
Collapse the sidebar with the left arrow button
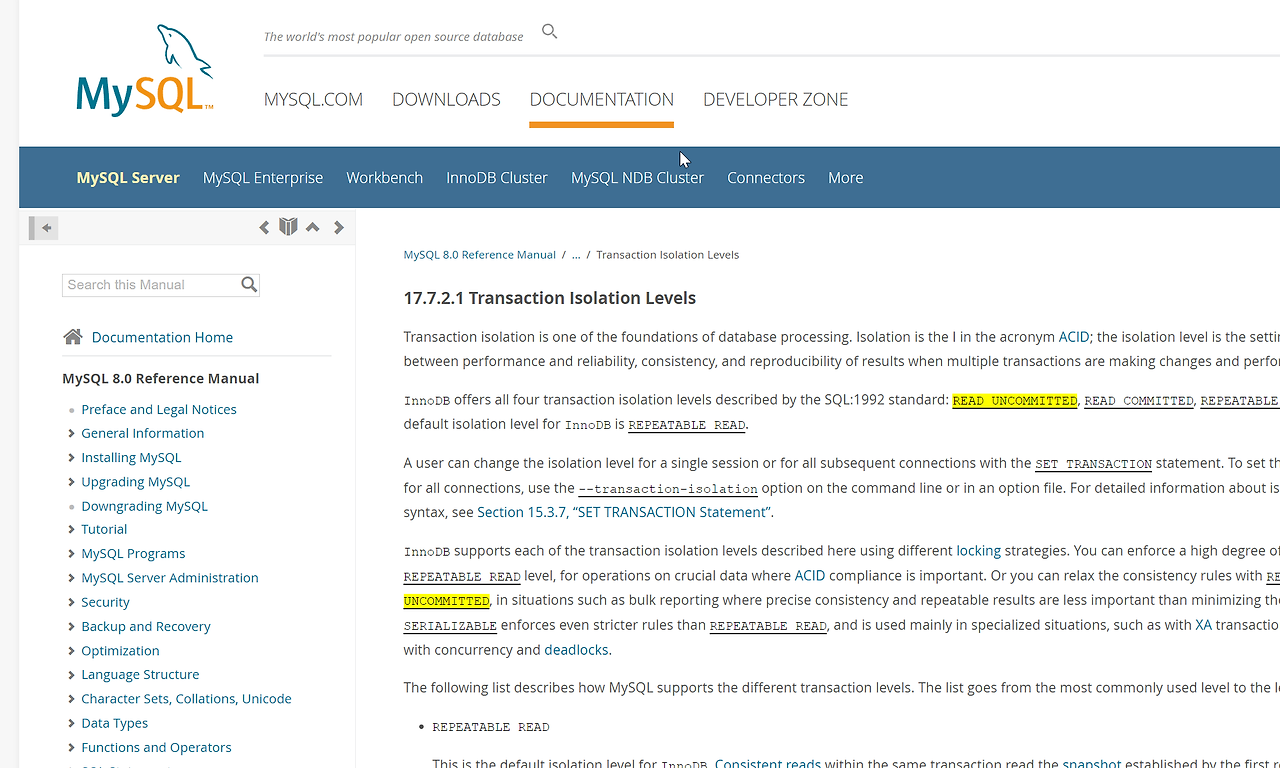pyautogui.click(x=45, y=228)
